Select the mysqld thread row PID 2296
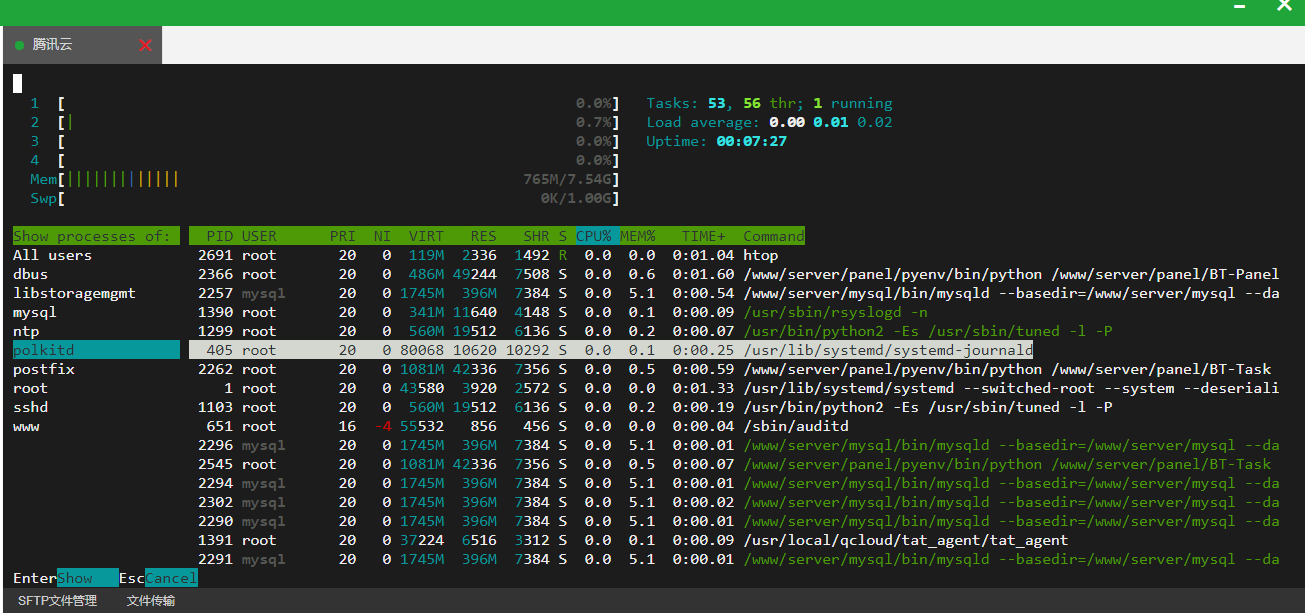Viewport: 1305px width, 613px height. [734, 445]
